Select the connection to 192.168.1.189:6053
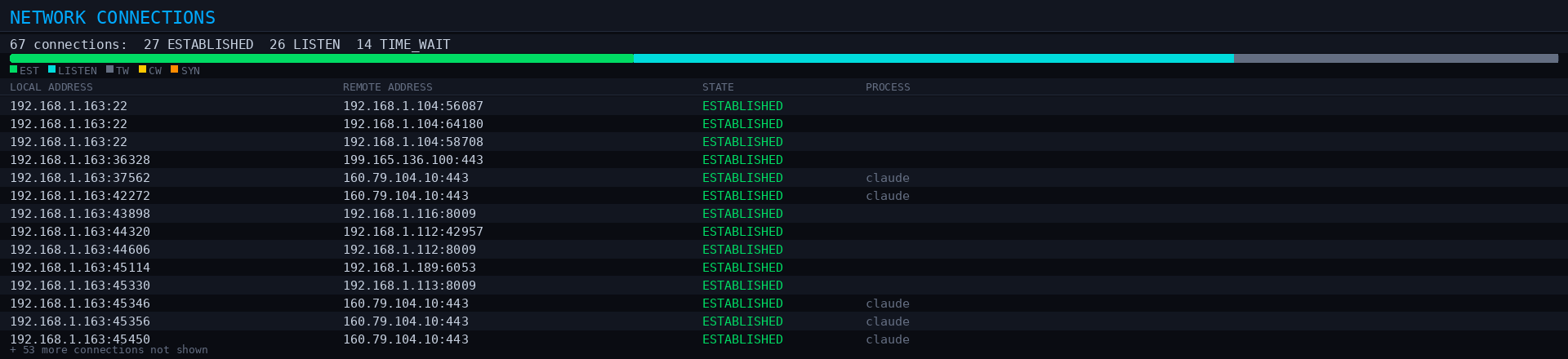Image resolution: width=1568 pixels, height=359 pixels. click(x=409, y=268)
